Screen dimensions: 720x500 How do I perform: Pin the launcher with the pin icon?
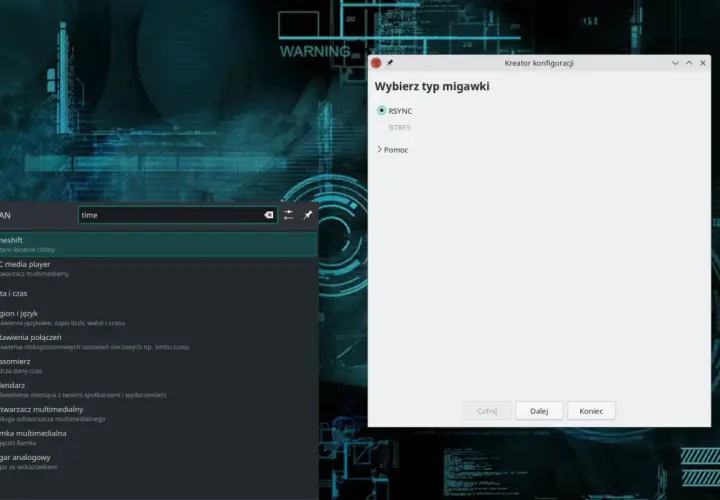coord(308,215)
